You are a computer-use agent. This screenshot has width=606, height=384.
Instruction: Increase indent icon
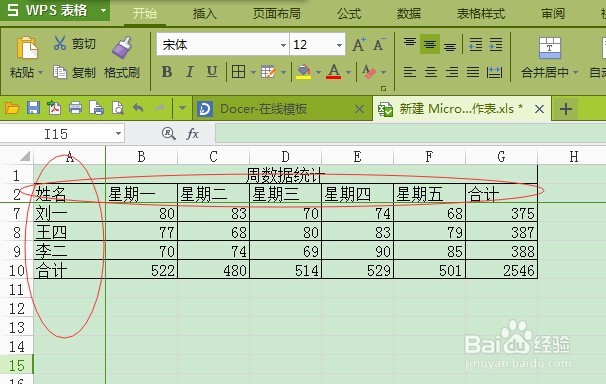click(496, 44)
